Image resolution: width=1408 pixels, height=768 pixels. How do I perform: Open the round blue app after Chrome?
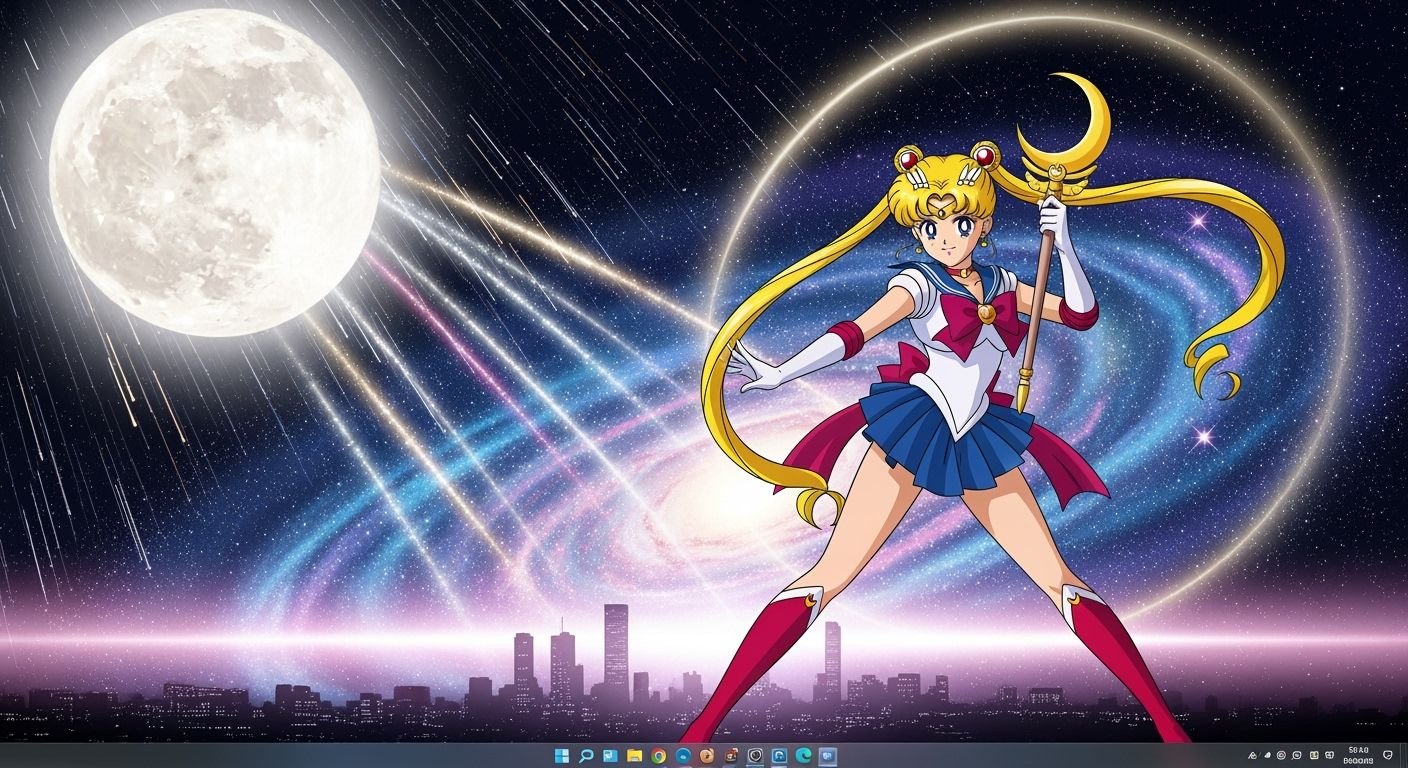tap(683, 756)
